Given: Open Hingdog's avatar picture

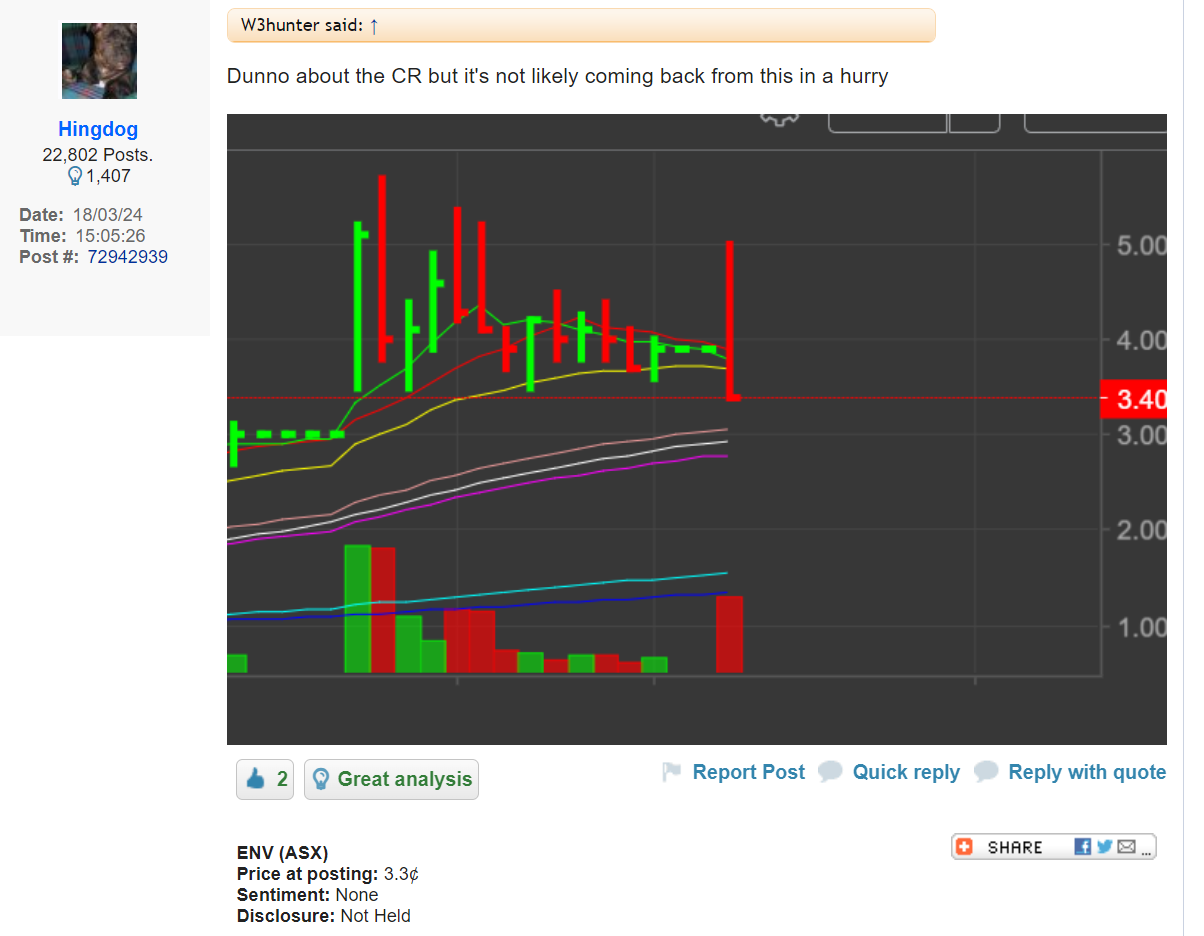Looking at the screenshot, I should pos(99,61).
